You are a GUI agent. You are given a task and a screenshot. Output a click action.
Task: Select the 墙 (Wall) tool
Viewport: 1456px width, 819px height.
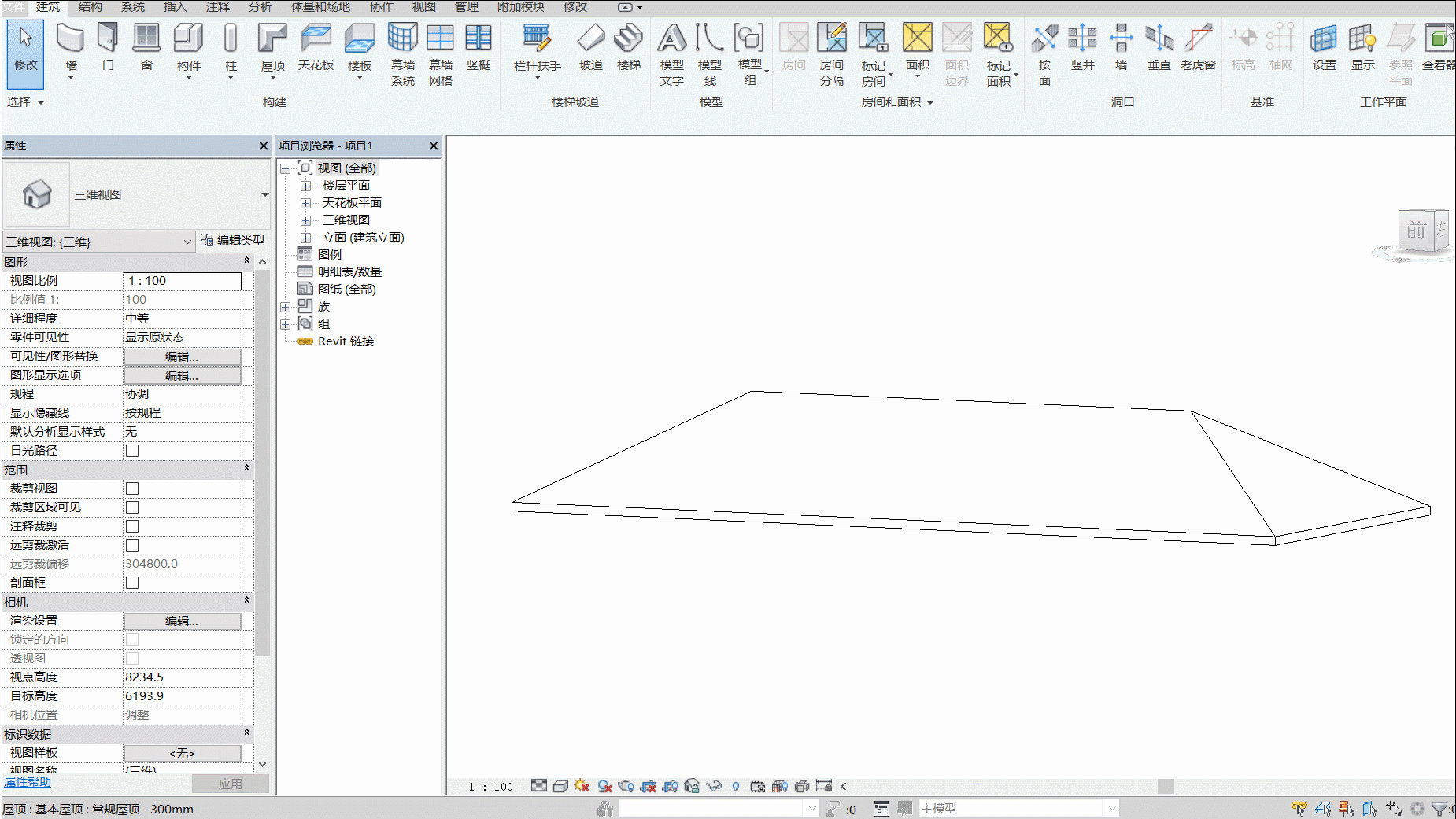pyautogui.click(x=71, y=48)
